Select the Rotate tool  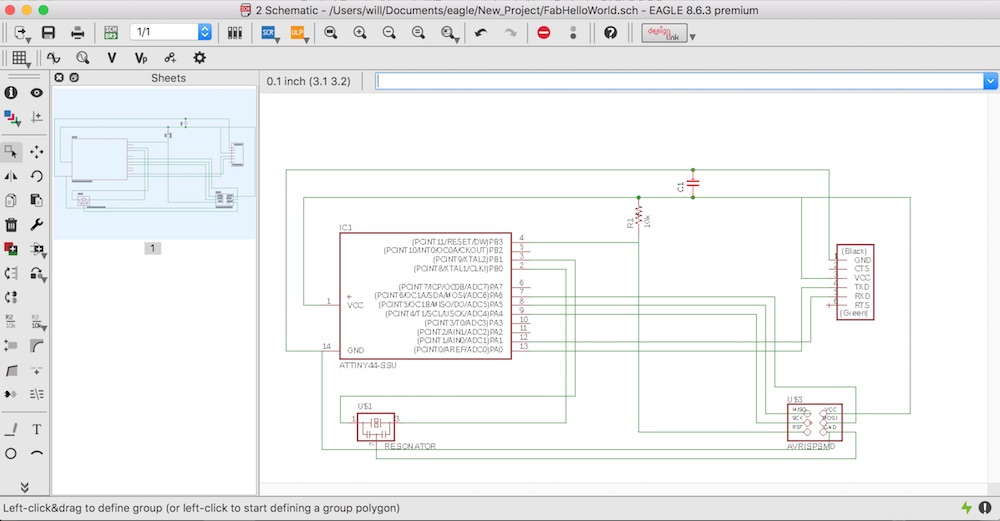pyautogui.click(x=36, y=176)
